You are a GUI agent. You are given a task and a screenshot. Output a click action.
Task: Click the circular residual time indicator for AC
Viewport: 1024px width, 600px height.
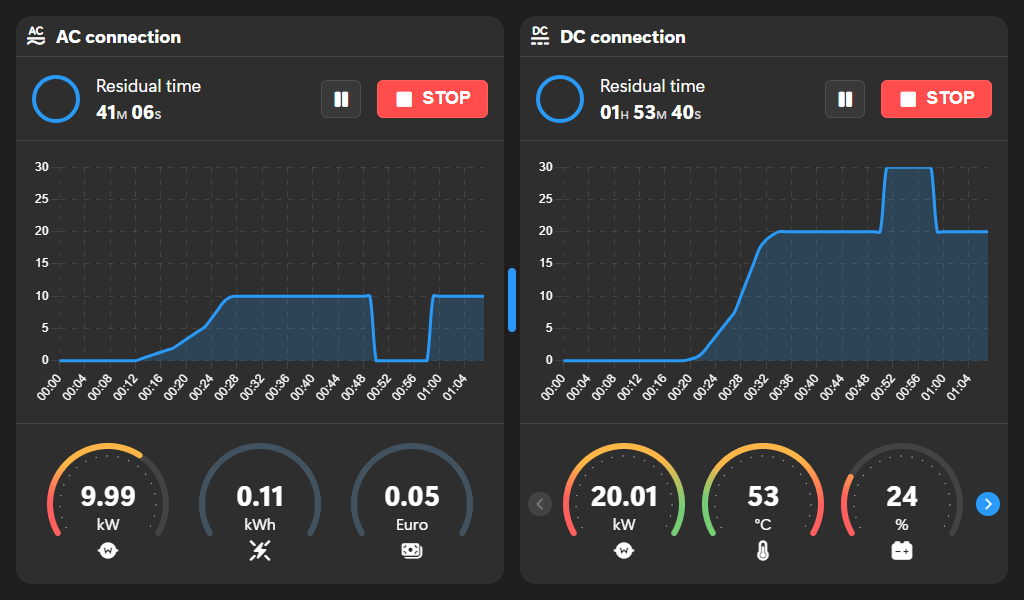56,99
